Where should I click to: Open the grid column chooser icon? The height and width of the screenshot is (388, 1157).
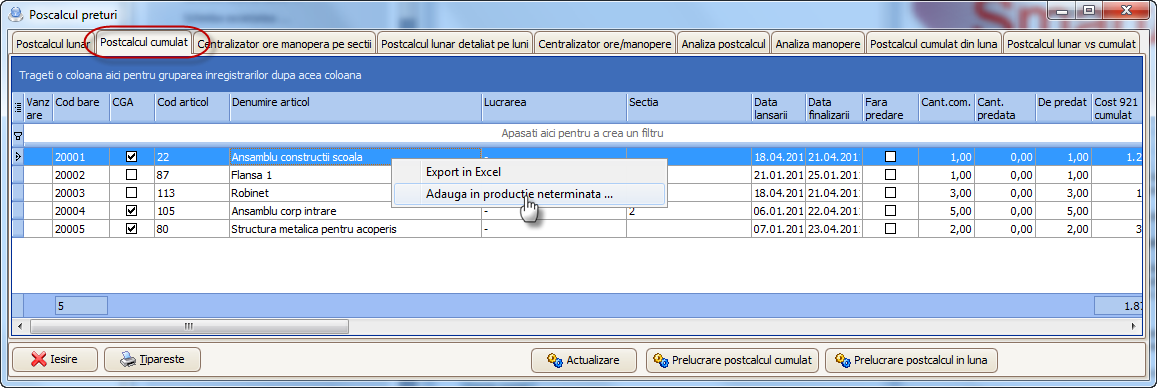pyautogui.click(x=18, y=107)
